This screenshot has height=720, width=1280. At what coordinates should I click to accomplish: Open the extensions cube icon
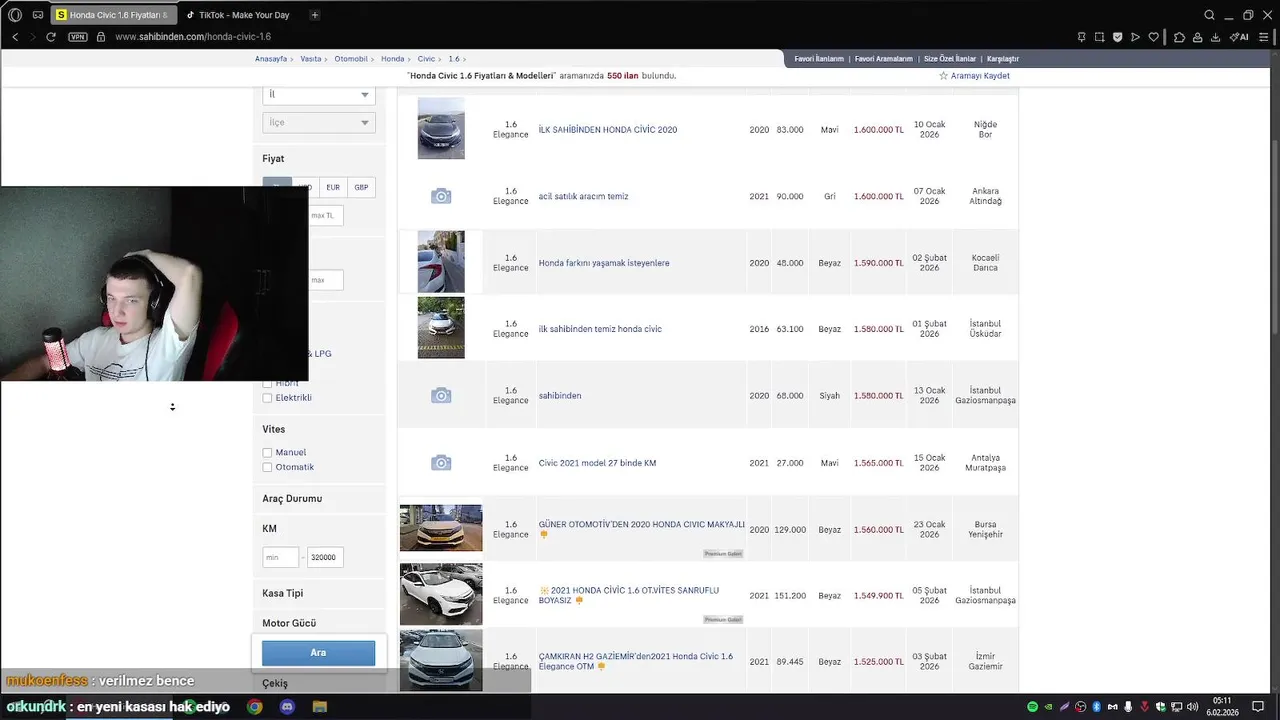1179,37
